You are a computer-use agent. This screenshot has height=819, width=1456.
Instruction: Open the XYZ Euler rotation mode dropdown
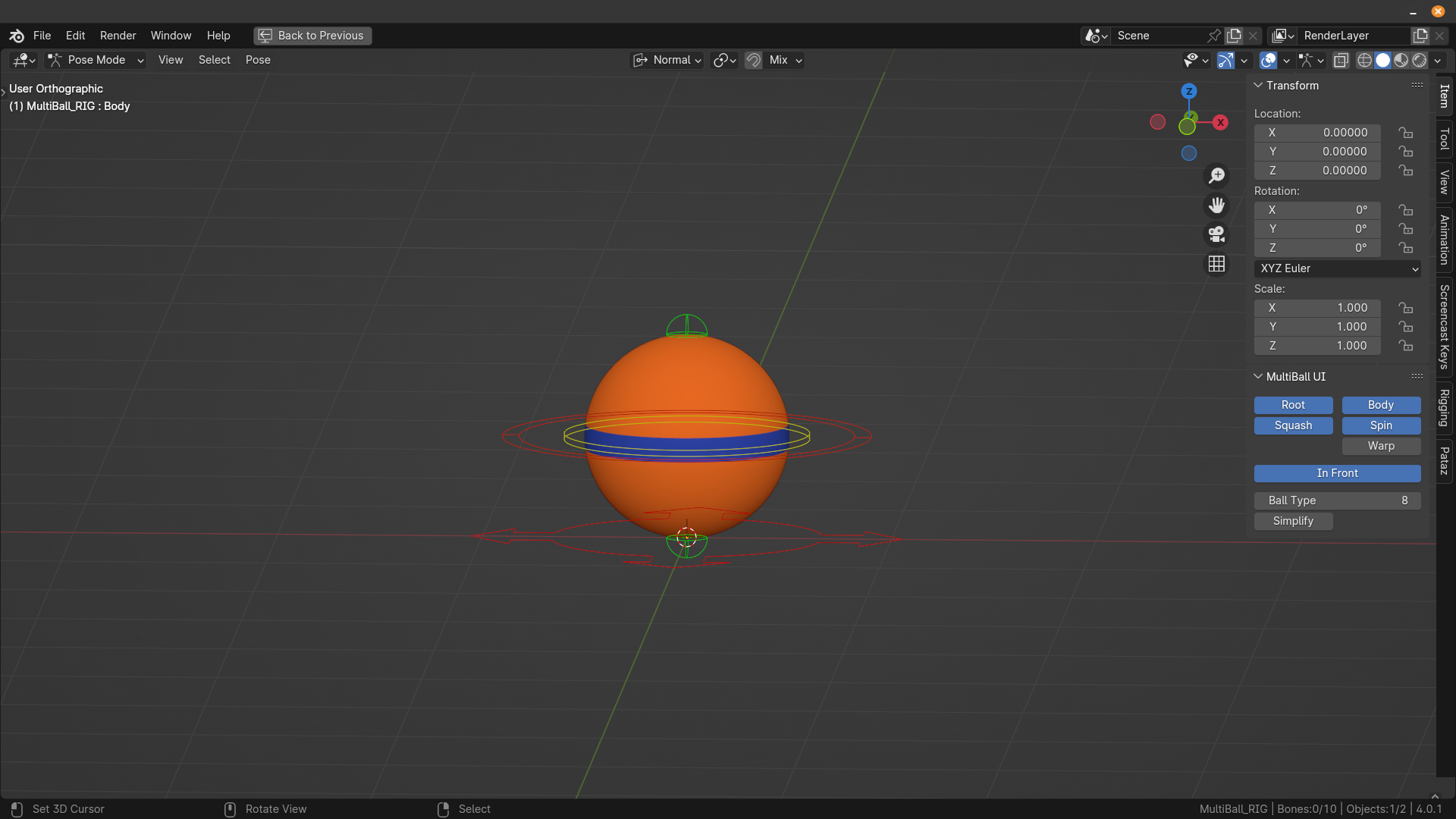[x=1336, y=268]
